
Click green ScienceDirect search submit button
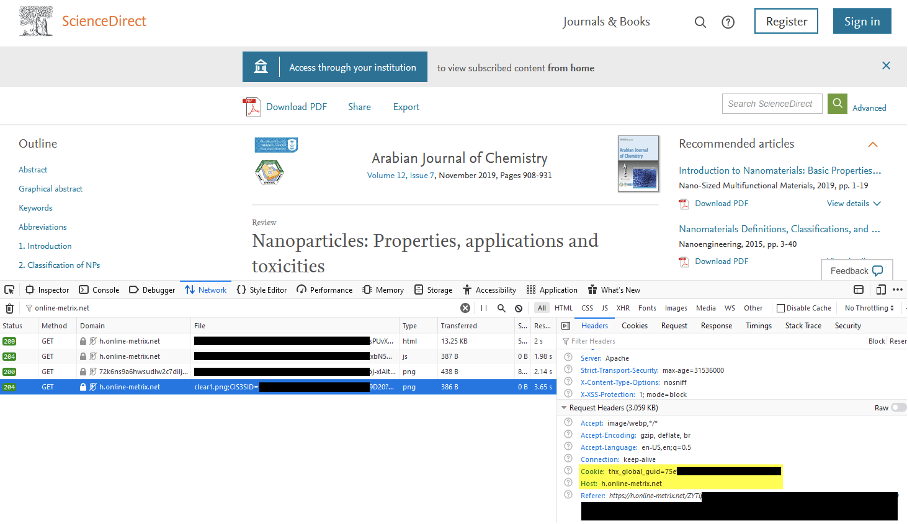[837, 104]
